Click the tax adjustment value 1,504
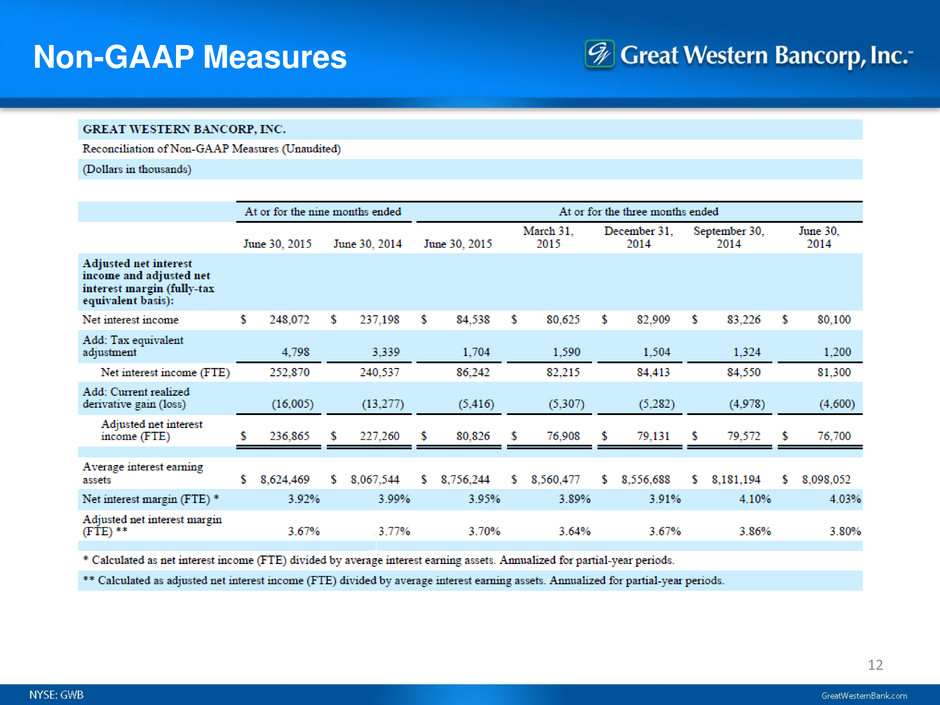The image size is (940, 705). tap(656, 352)
